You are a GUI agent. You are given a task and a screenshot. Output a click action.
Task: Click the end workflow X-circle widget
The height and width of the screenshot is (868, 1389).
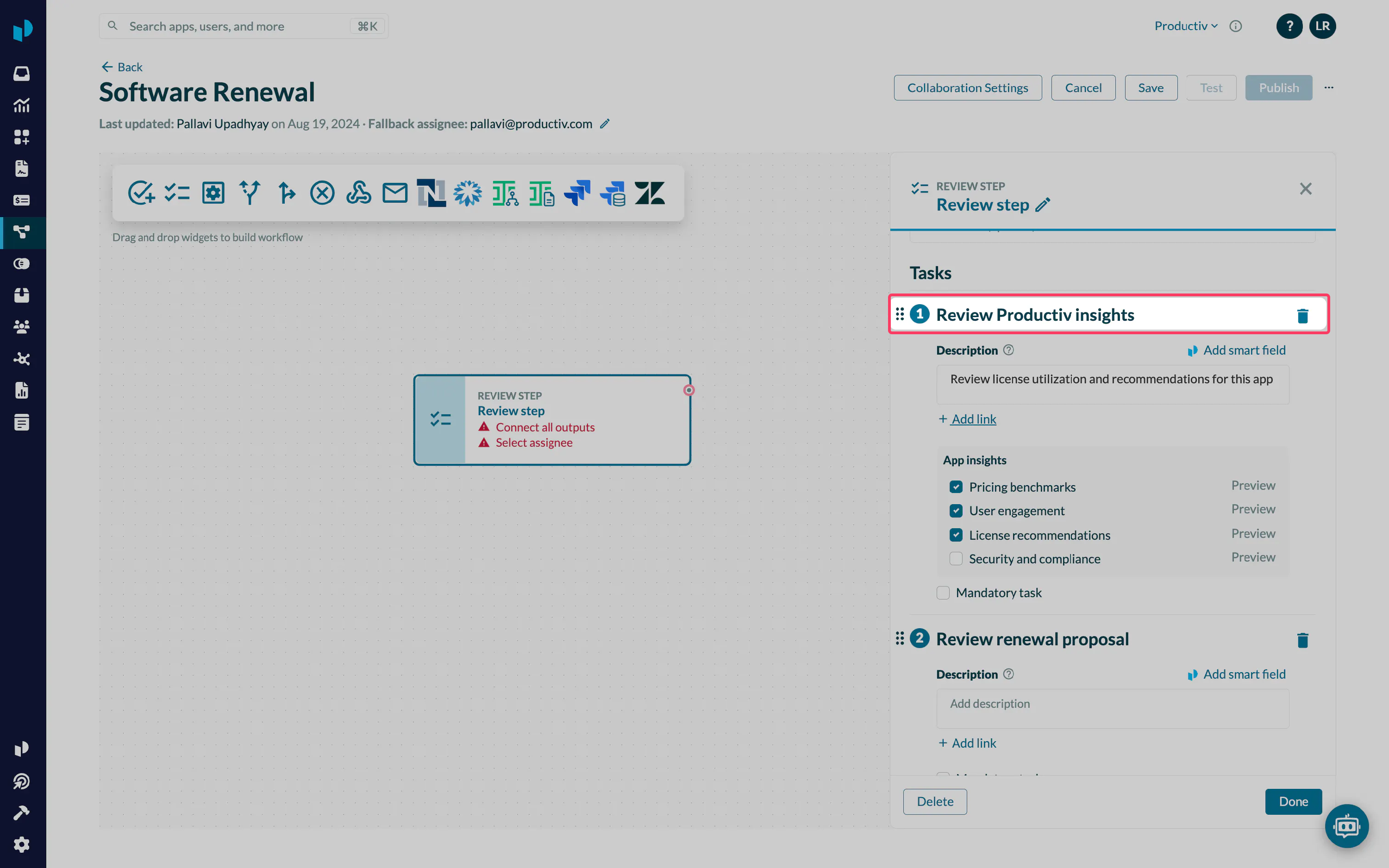click(322, 193)
